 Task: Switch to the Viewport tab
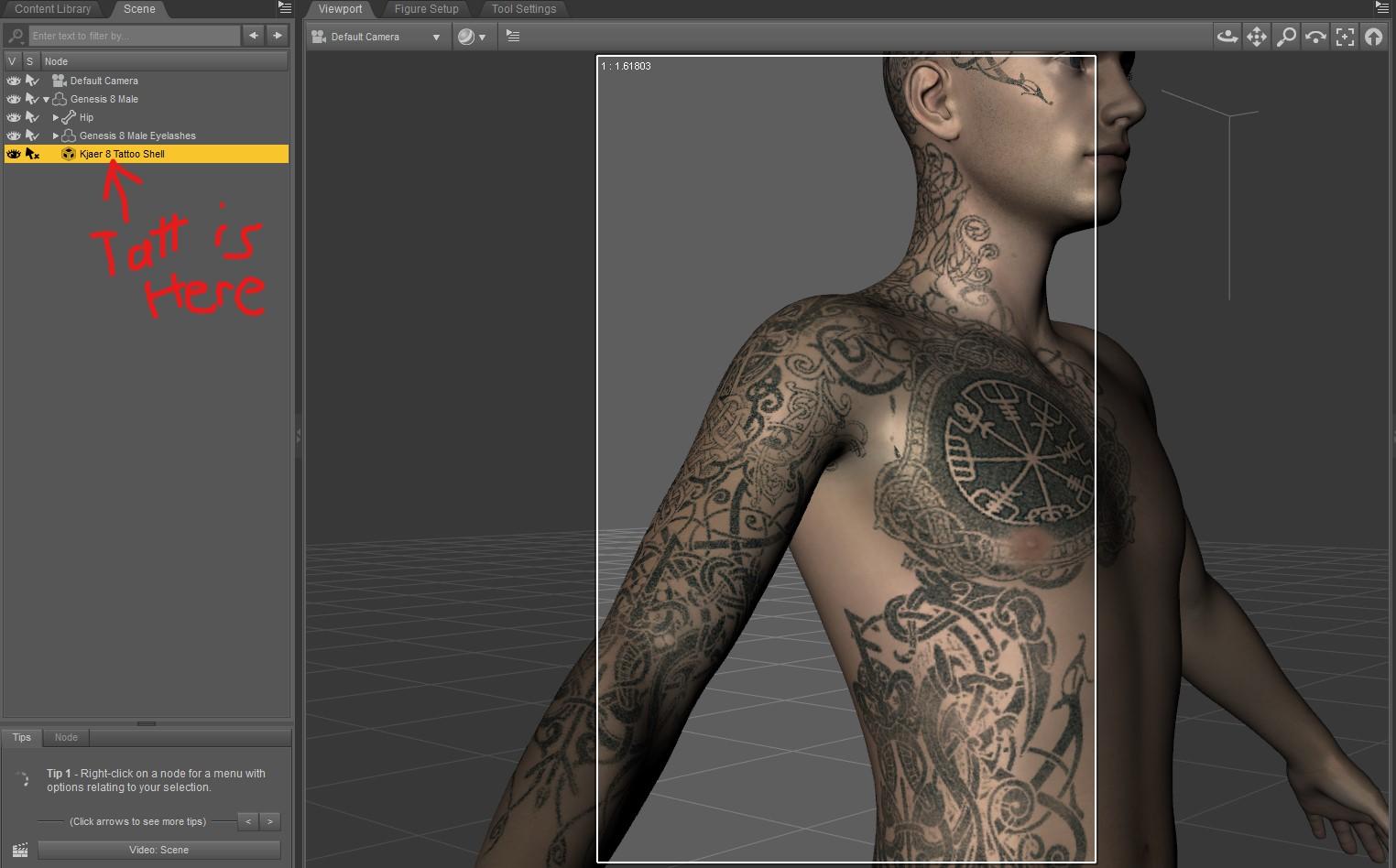coord(341,9)
